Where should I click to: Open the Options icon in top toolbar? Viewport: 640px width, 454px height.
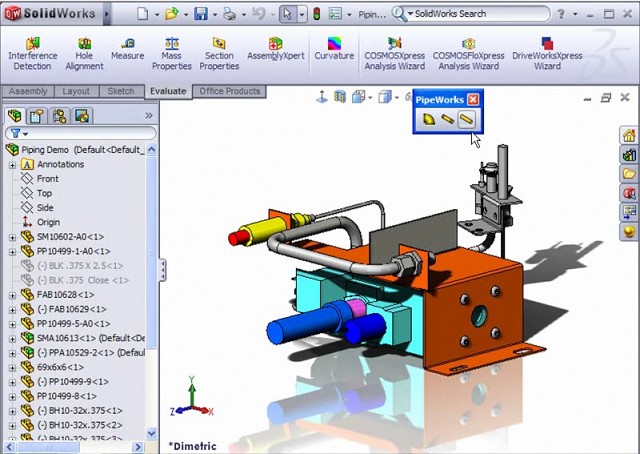(x=335, y=14)
